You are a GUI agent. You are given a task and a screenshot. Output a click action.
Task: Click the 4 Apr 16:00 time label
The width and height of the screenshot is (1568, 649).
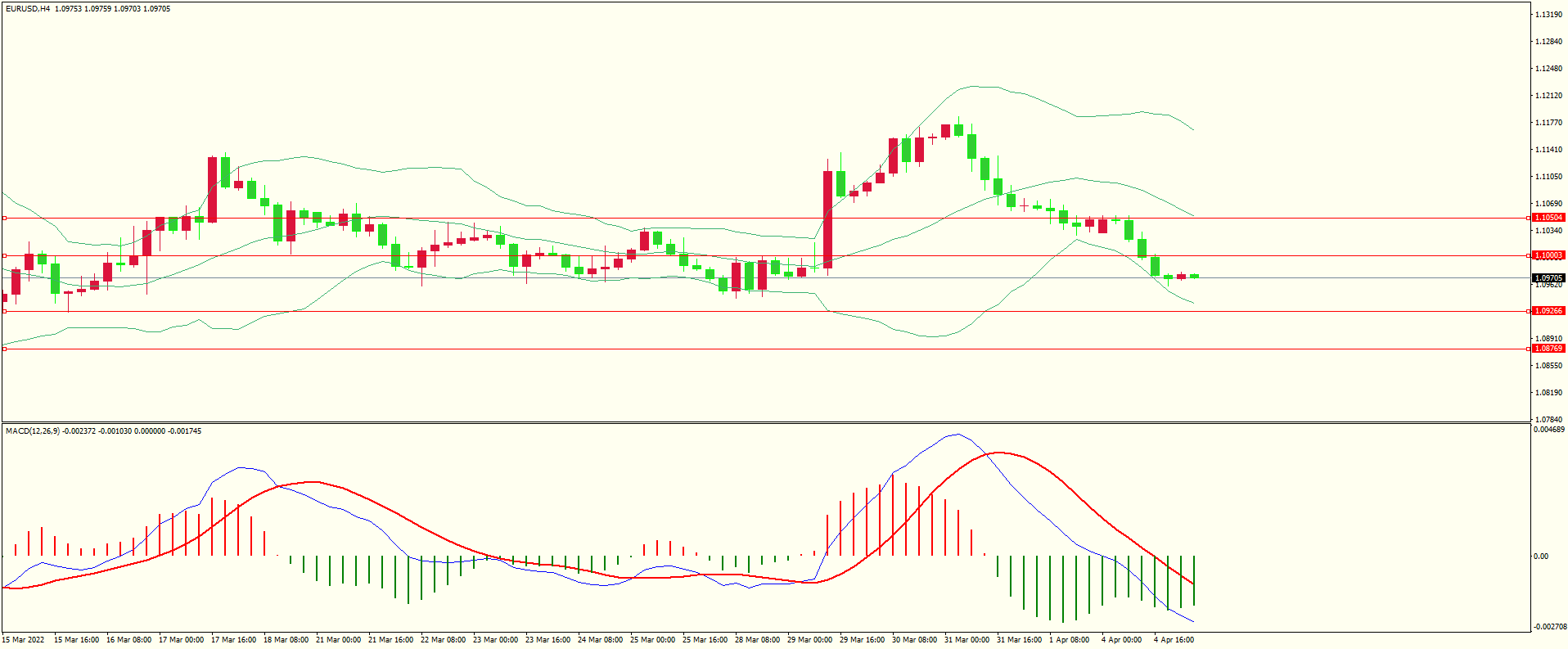coord(1174,640)
